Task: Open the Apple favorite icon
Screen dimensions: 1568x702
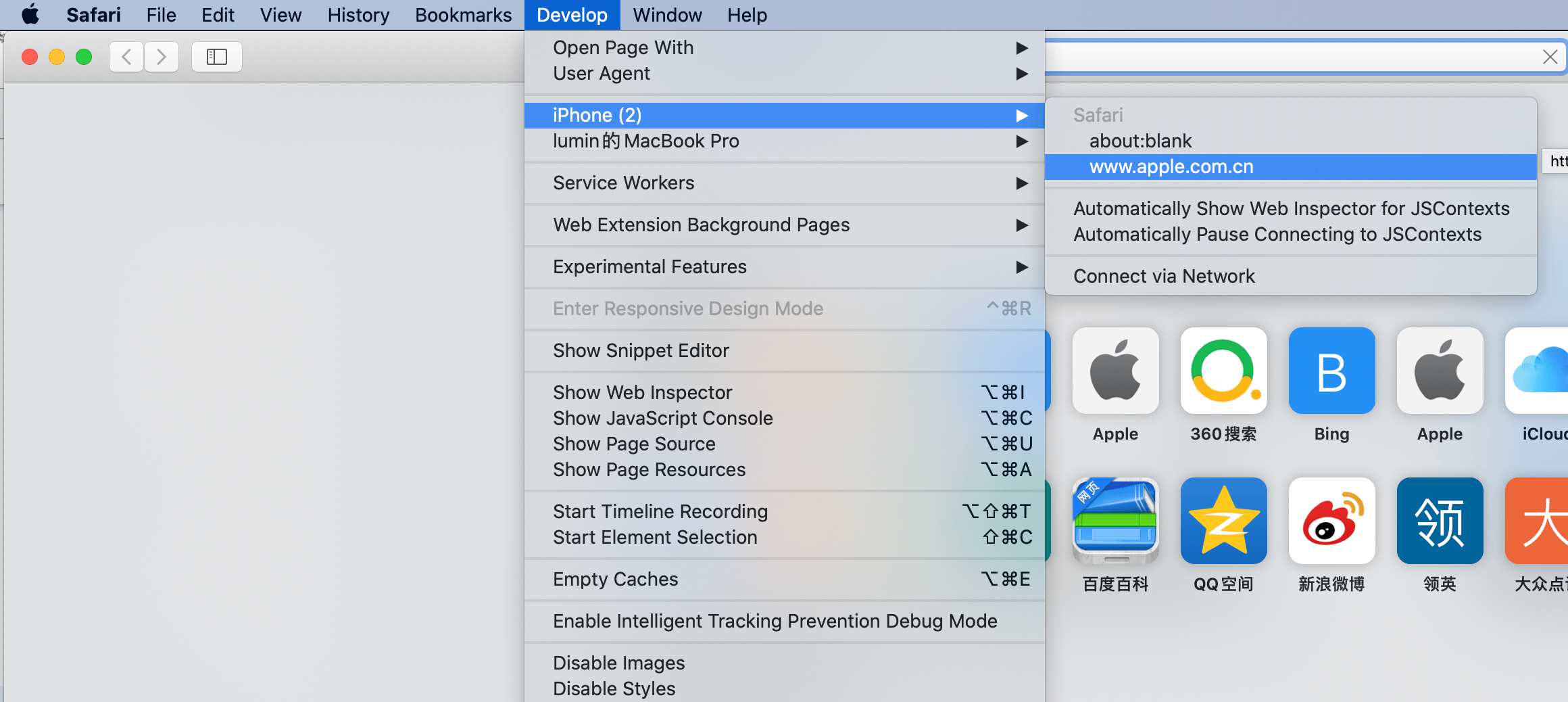Action: click(x=1114, y=371)
